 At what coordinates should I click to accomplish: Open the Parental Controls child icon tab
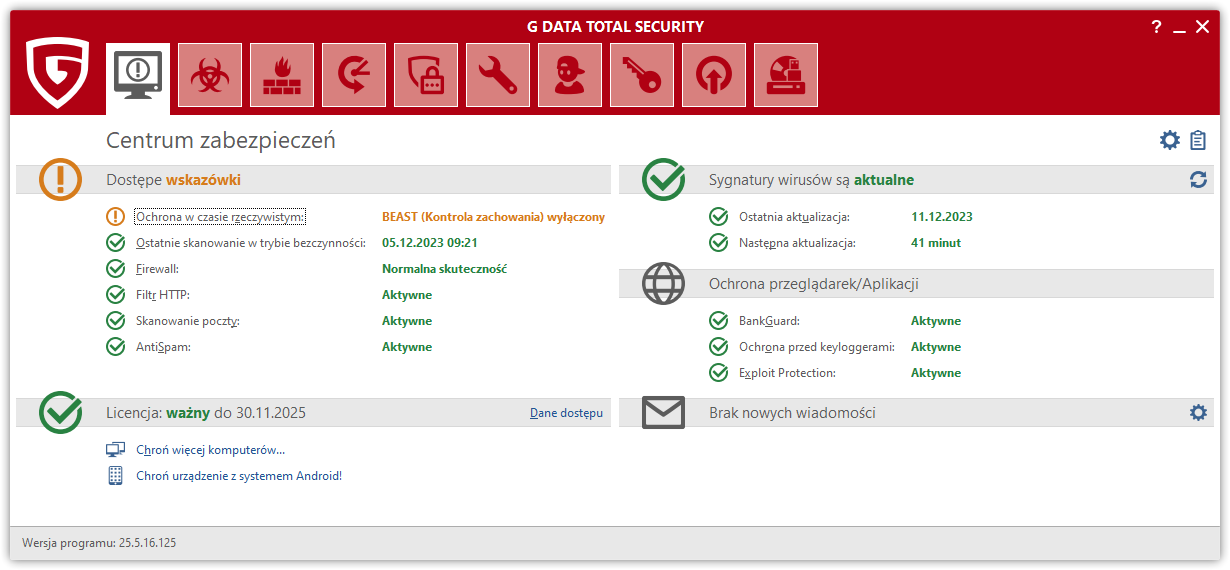pyautogui.click(x=570, y=75)
